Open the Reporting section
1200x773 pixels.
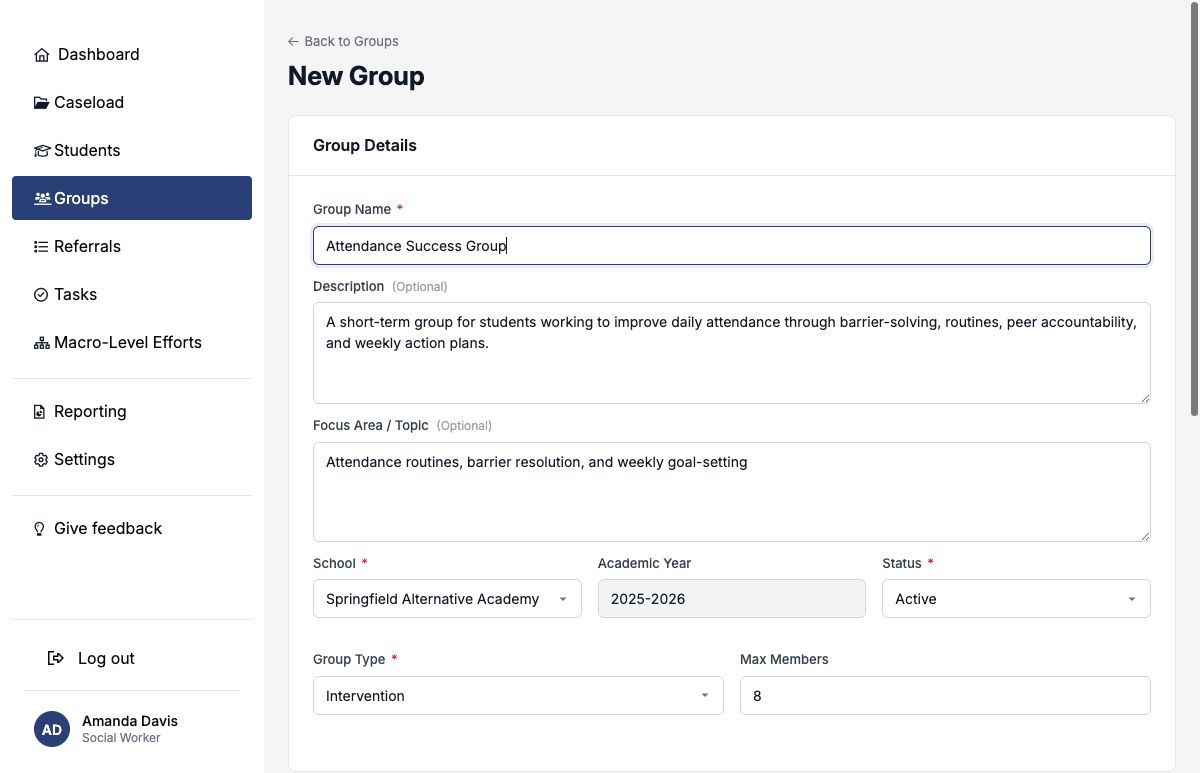[132, 411]
